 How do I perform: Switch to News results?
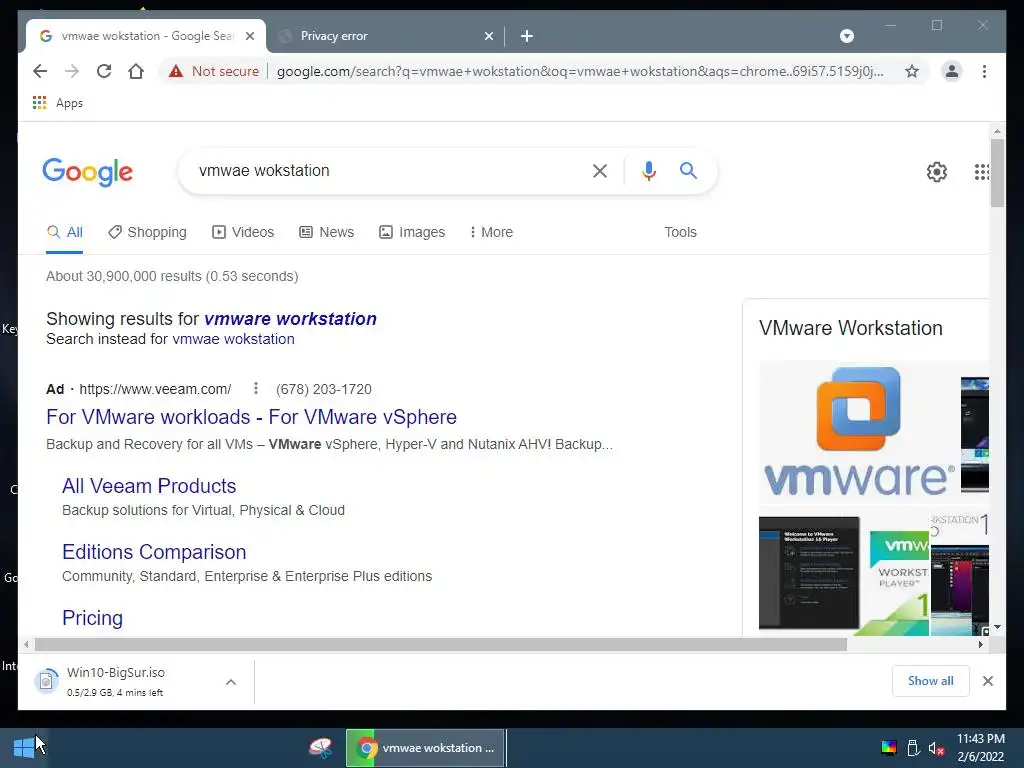click(327, 232)
